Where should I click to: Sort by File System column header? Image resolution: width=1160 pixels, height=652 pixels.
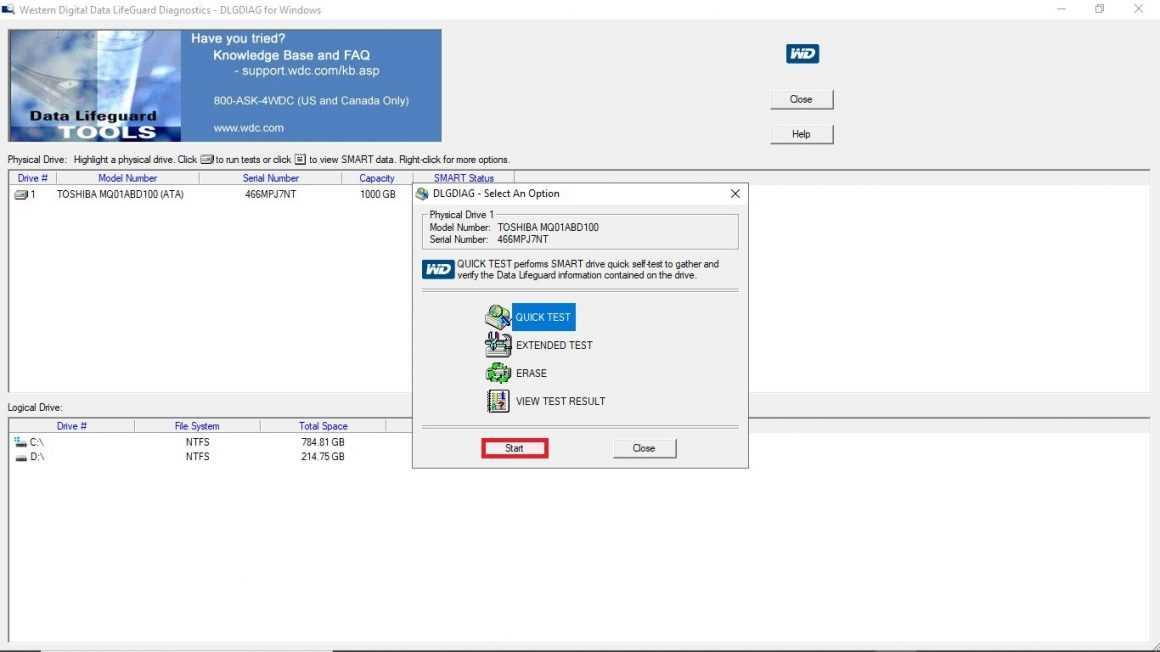[197, 426]
